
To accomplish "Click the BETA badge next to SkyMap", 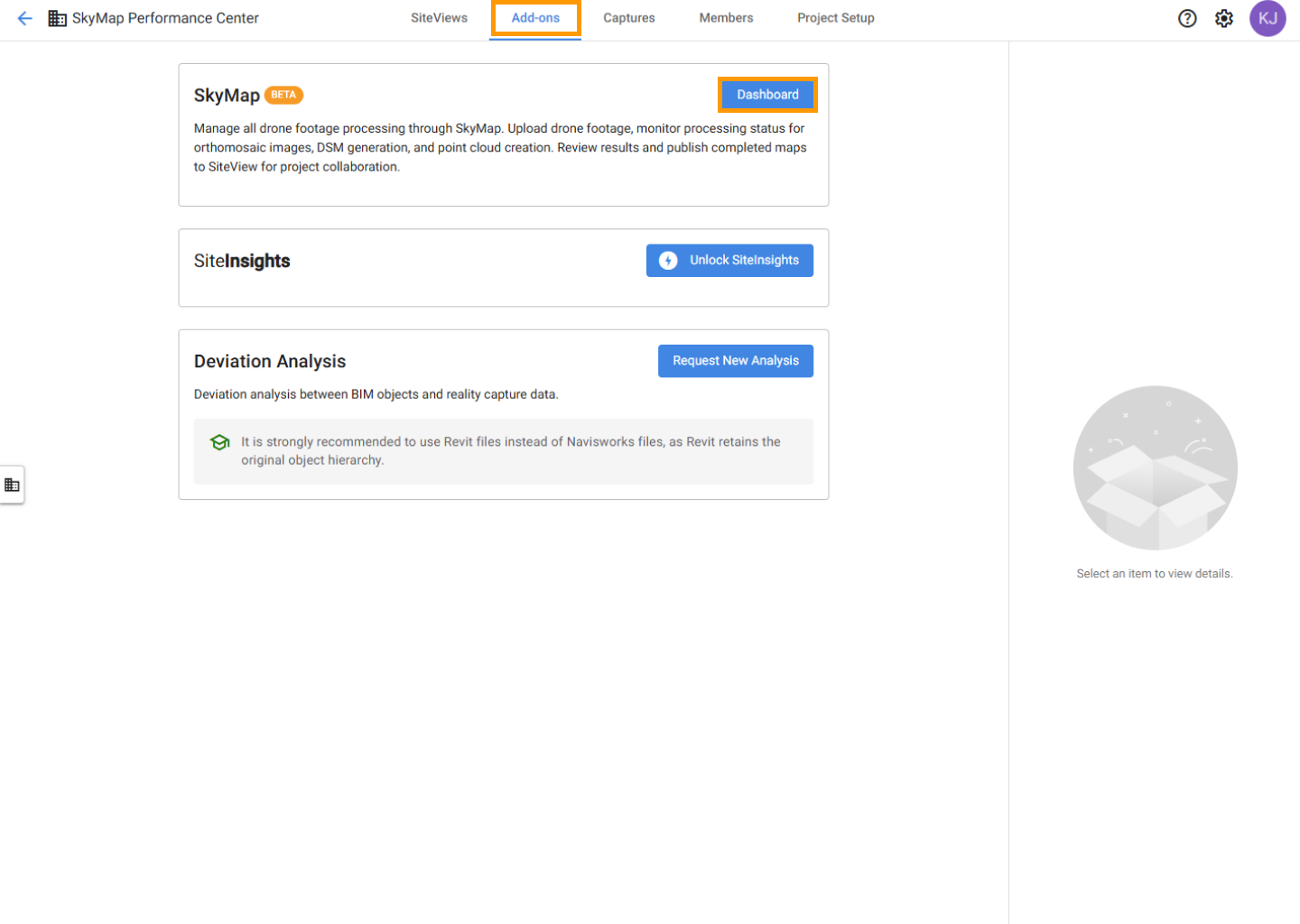I will tap(283, 95).
